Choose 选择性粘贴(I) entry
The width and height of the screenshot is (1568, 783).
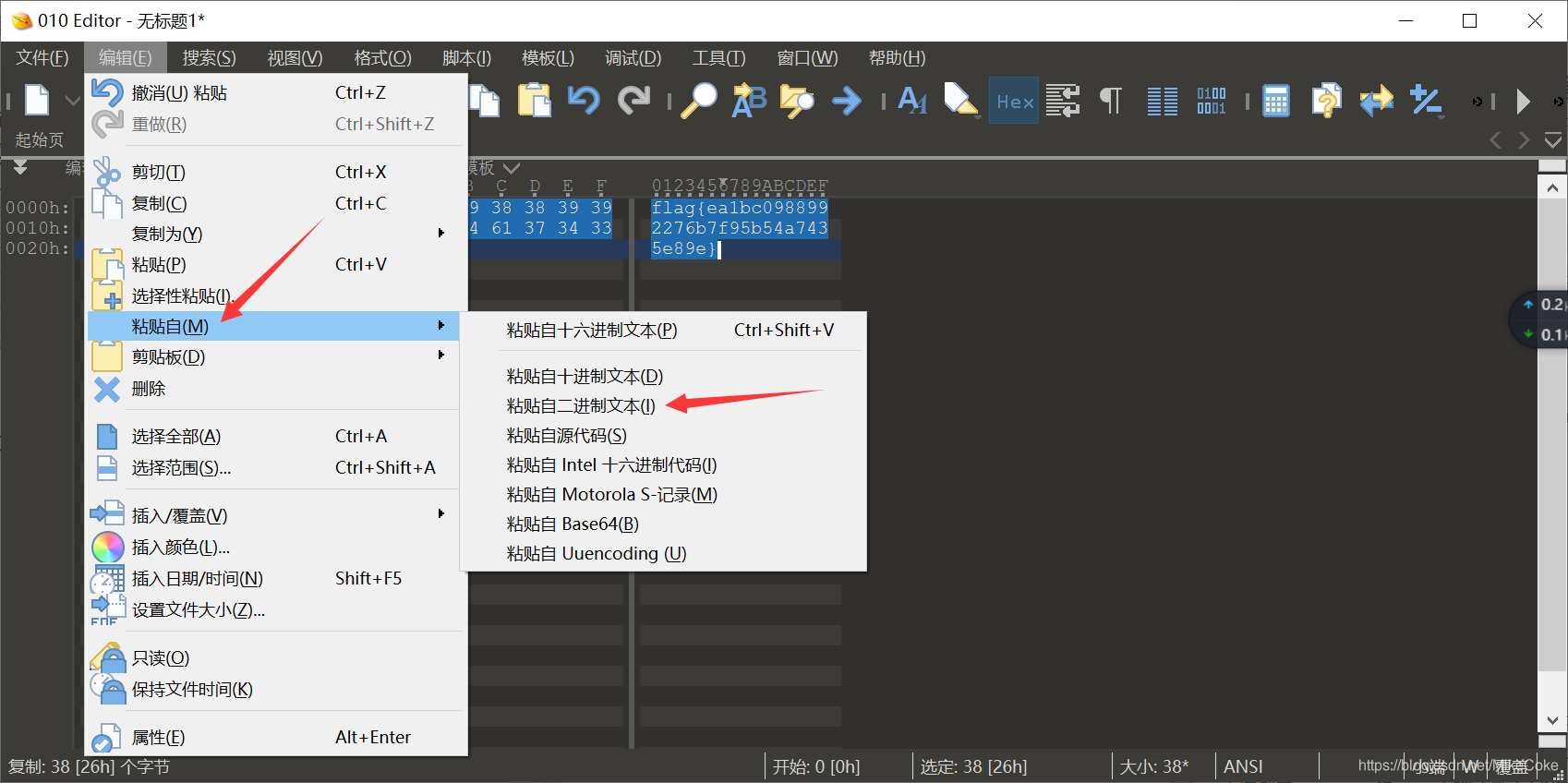pos(276,295)
